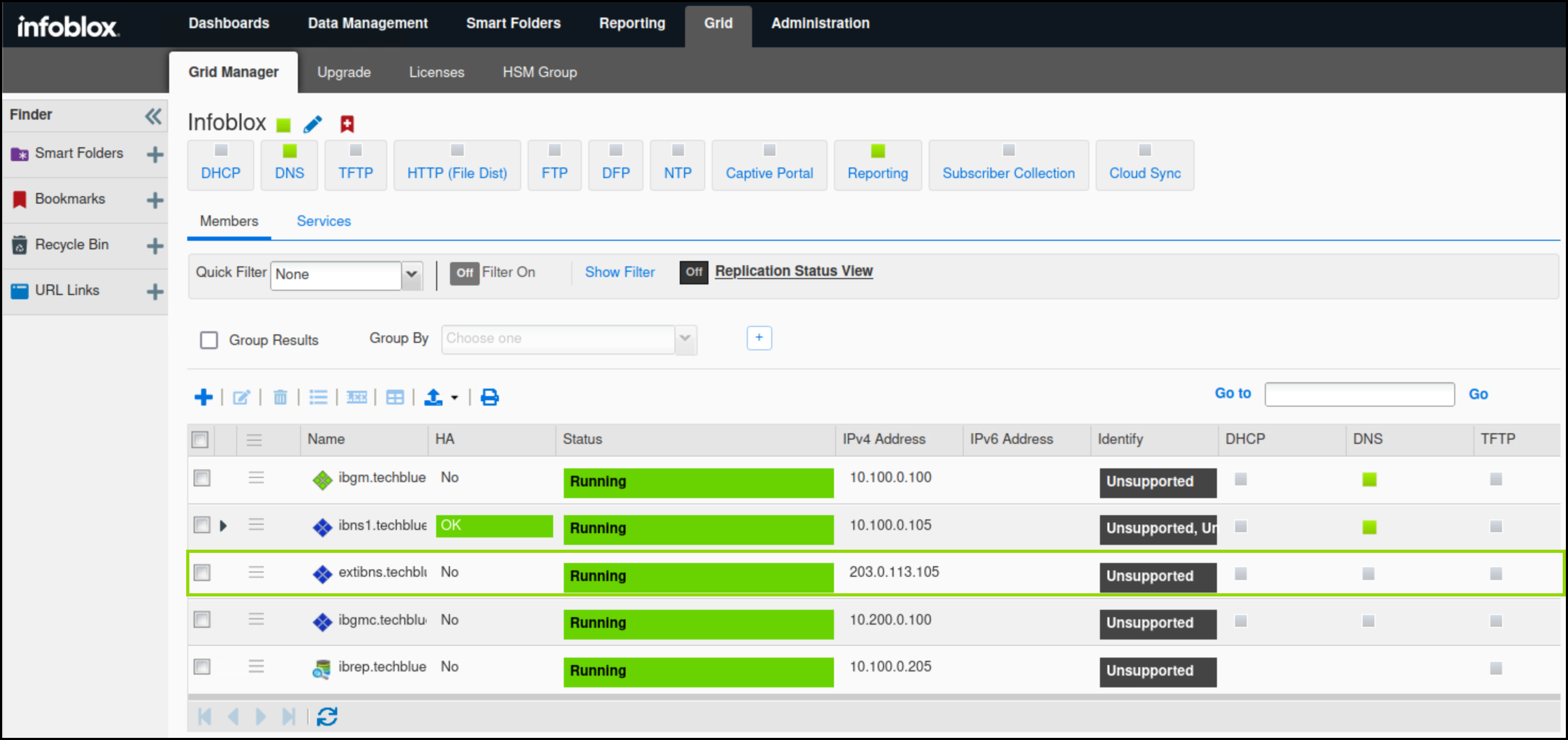Click the print icon in toolbar
The height and width of the screenshot is (740, 1568).
point(489,398)
